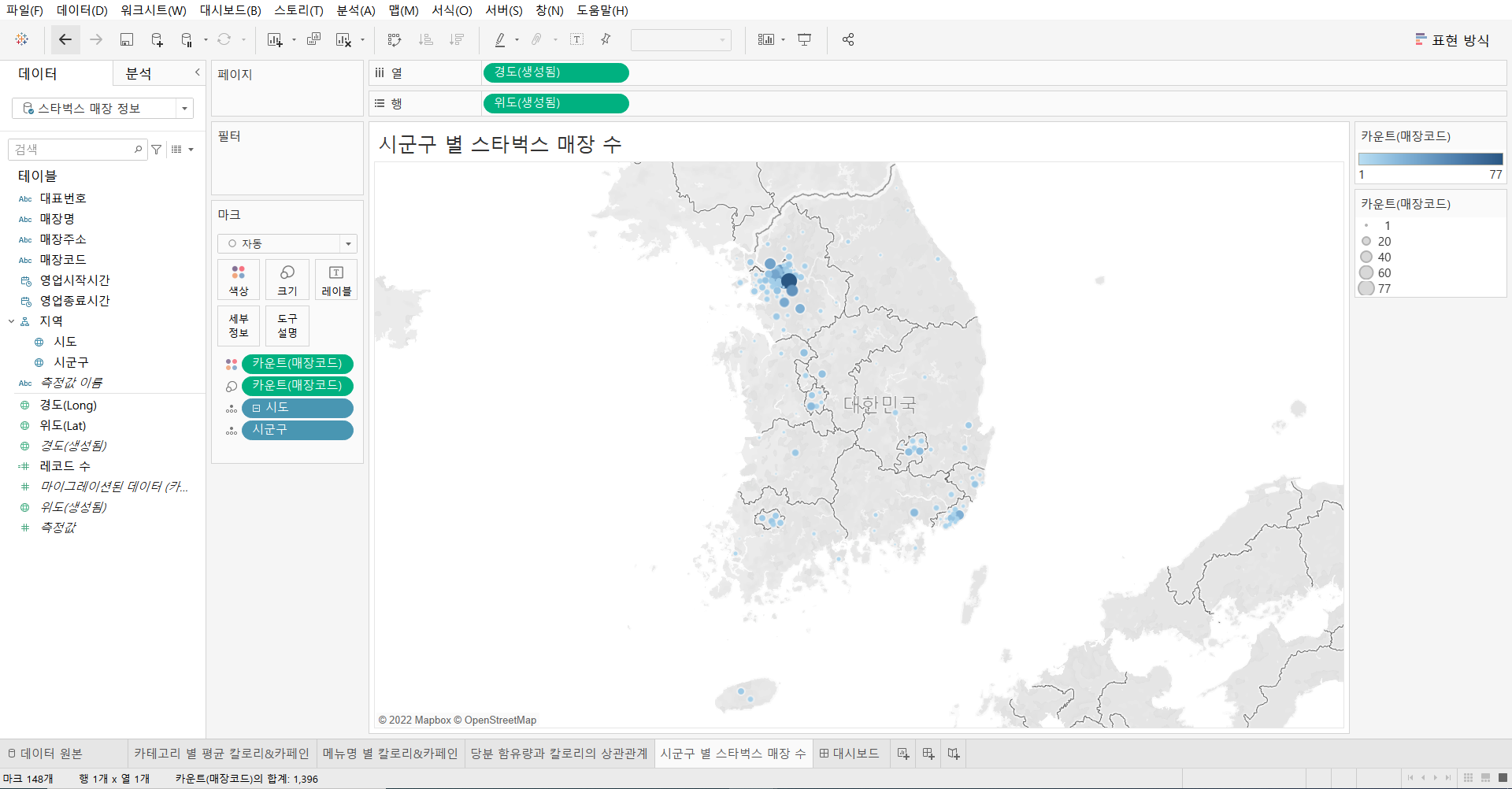Collapse the 지역 hierarchy

coord(11,320)
